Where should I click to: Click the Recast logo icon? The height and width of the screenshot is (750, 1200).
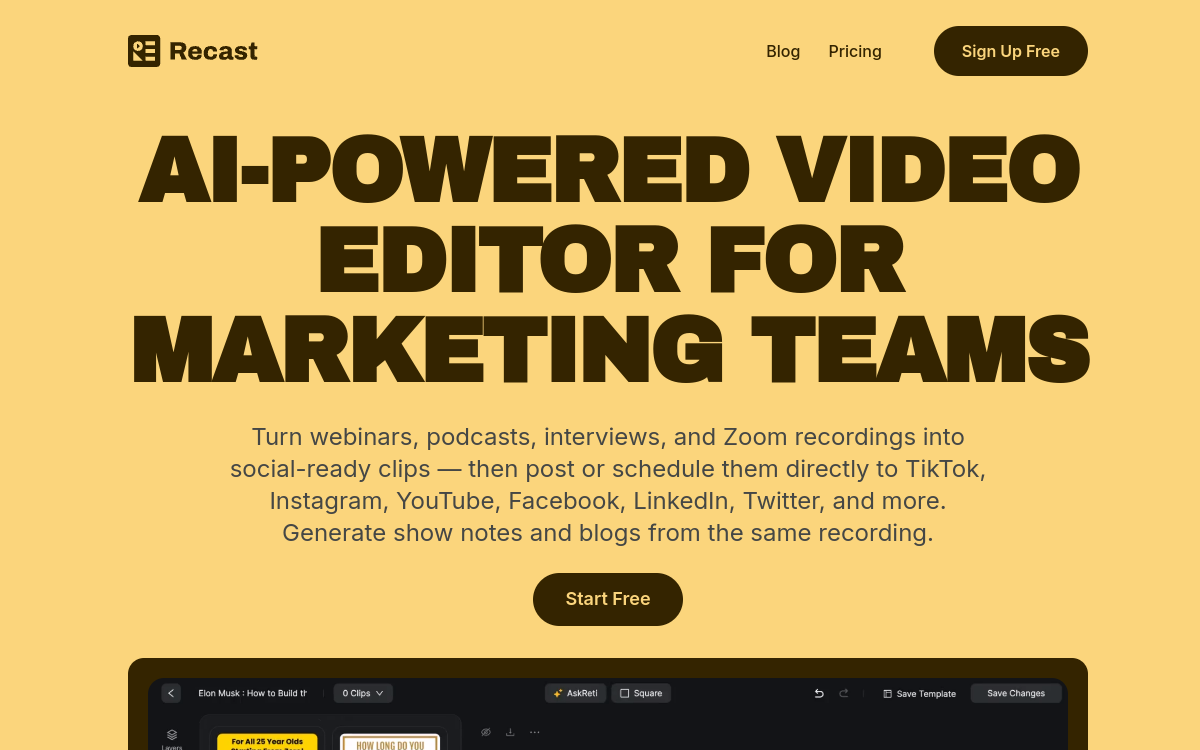click(144, 51)
